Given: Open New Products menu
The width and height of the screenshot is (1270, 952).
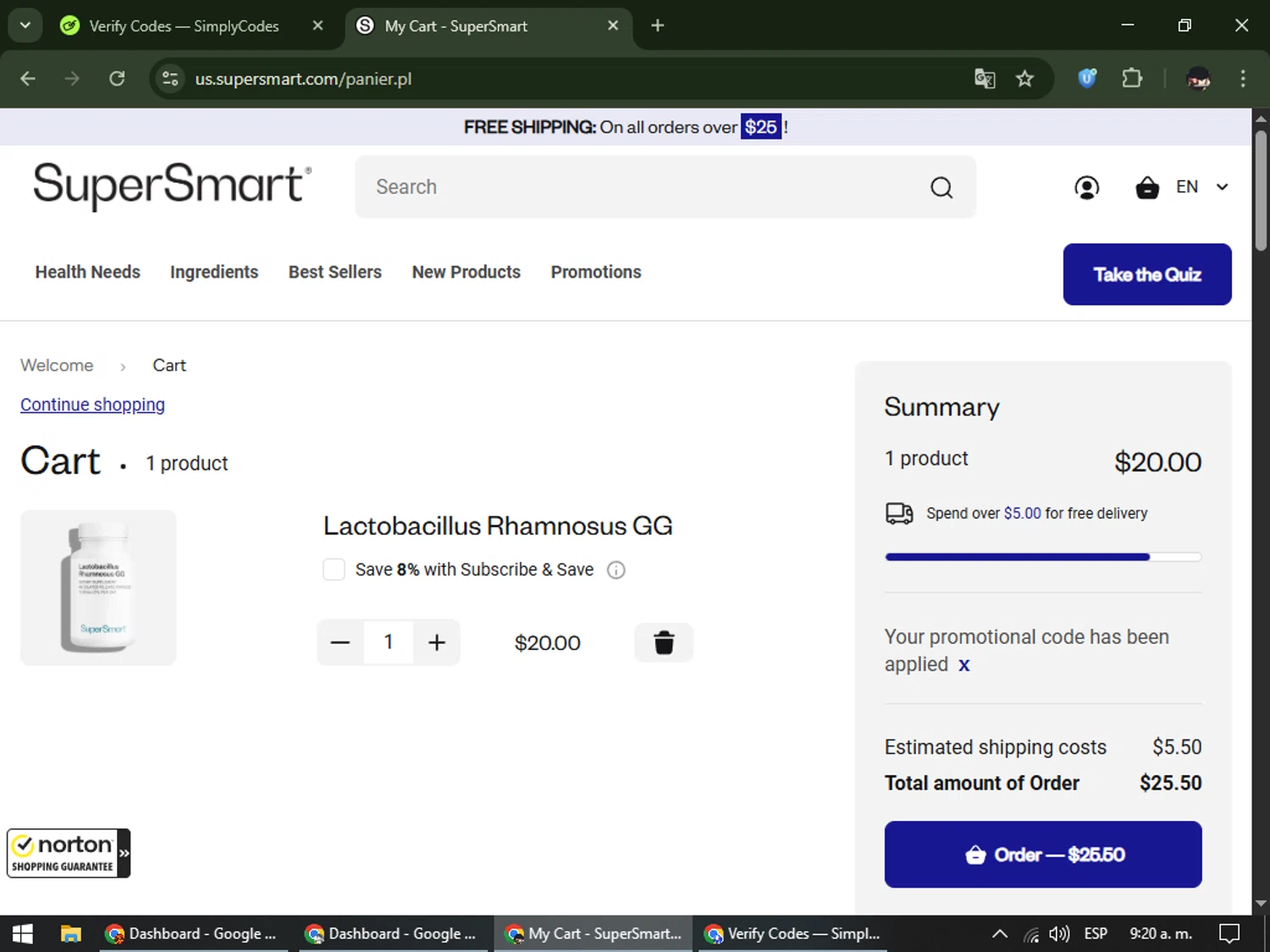Looking at the screenshot, I should (x=467, y=272).
